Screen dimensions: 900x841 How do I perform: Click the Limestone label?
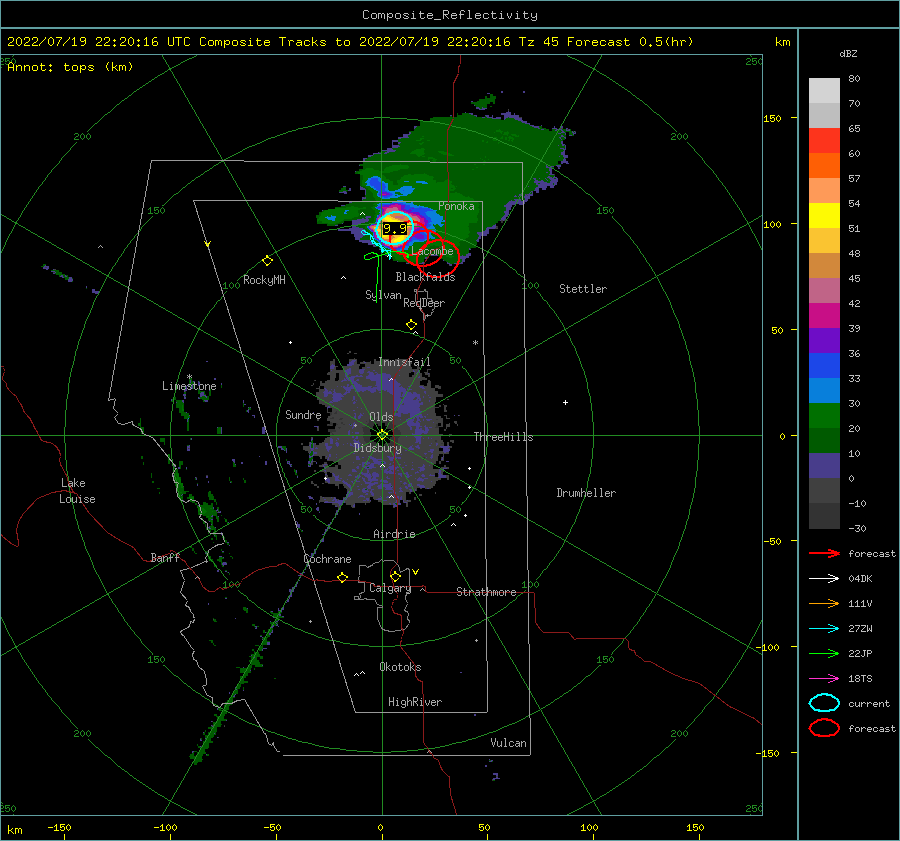(x=189, y=386)
